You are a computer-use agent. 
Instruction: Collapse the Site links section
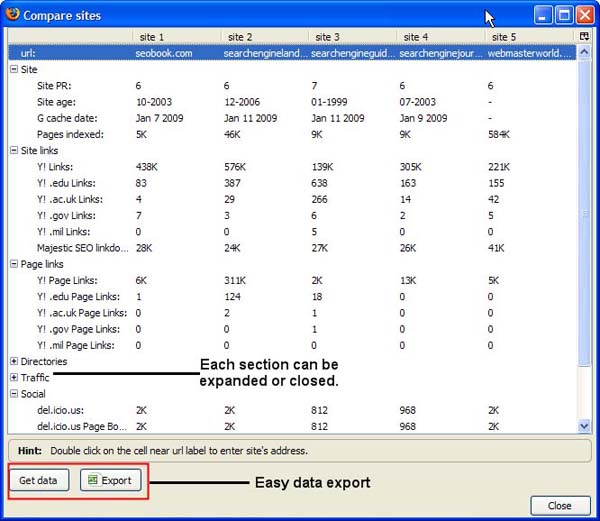coord(14,150)
